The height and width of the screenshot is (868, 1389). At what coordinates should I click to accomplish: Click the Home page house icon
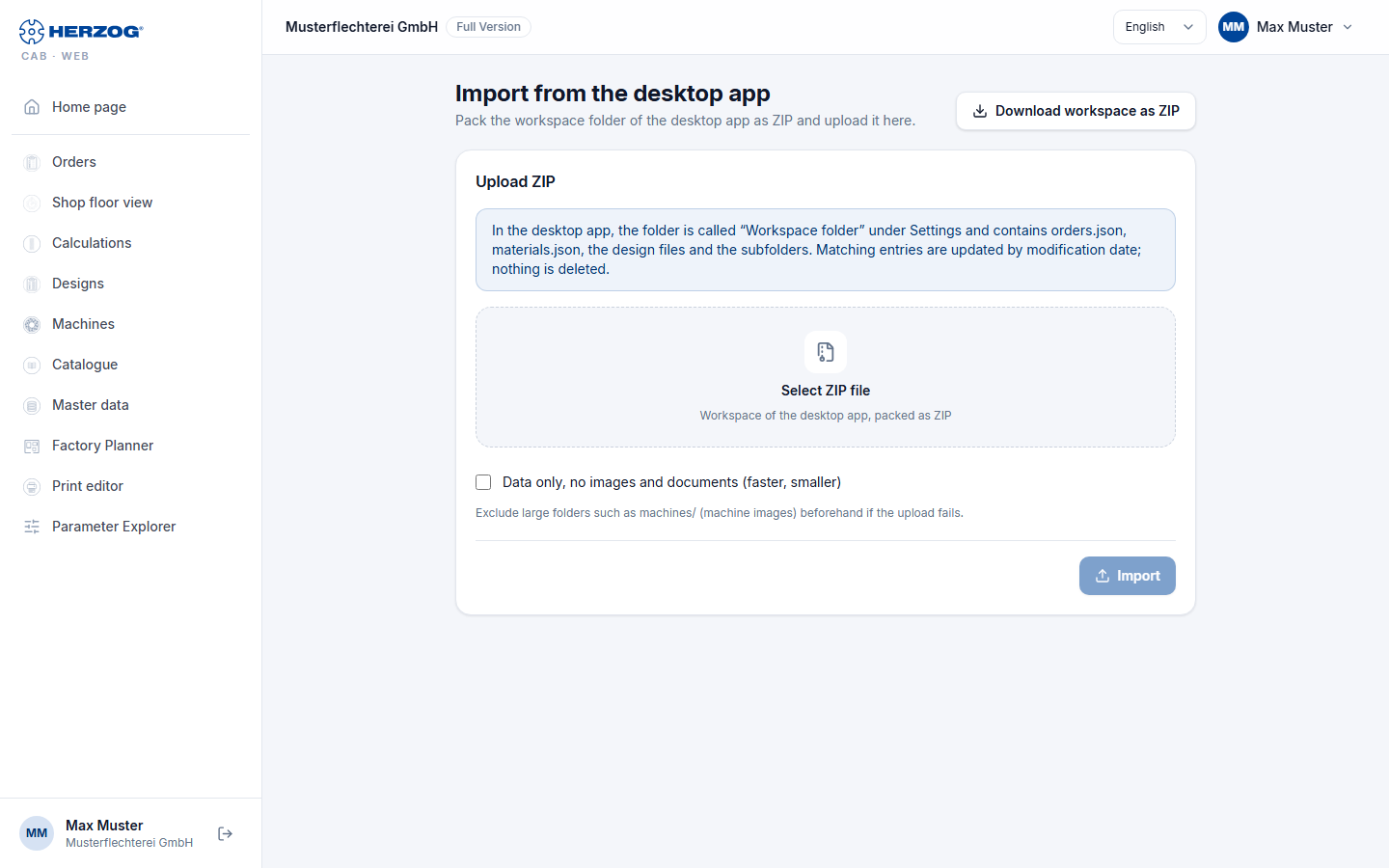pyautogui.click(x=32, y=107)
